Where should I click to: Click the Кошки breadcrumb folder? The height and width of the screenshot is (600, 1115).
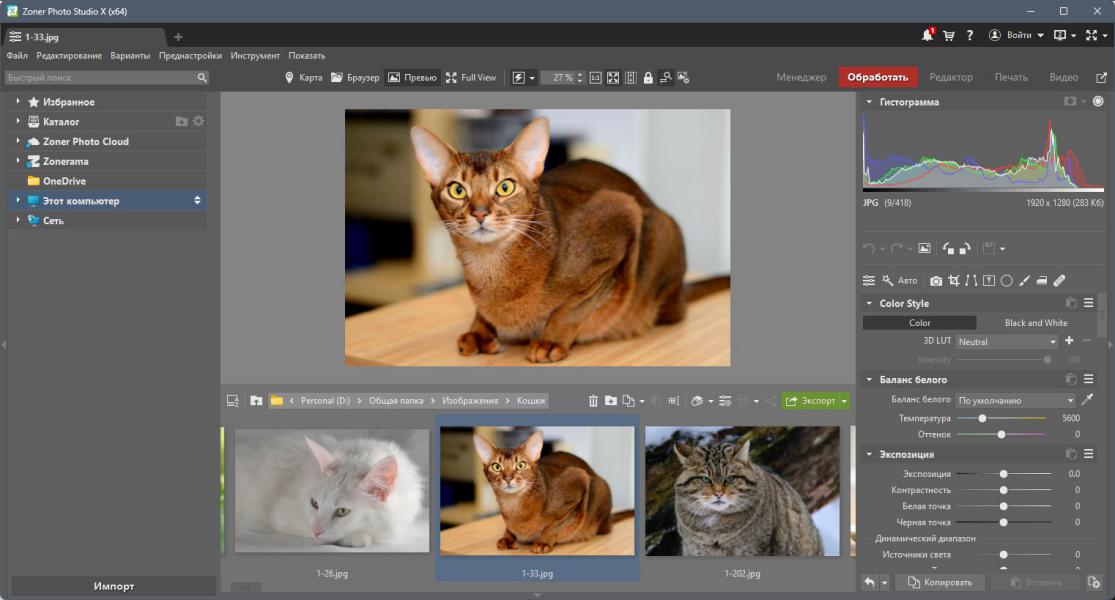(530, 401)
